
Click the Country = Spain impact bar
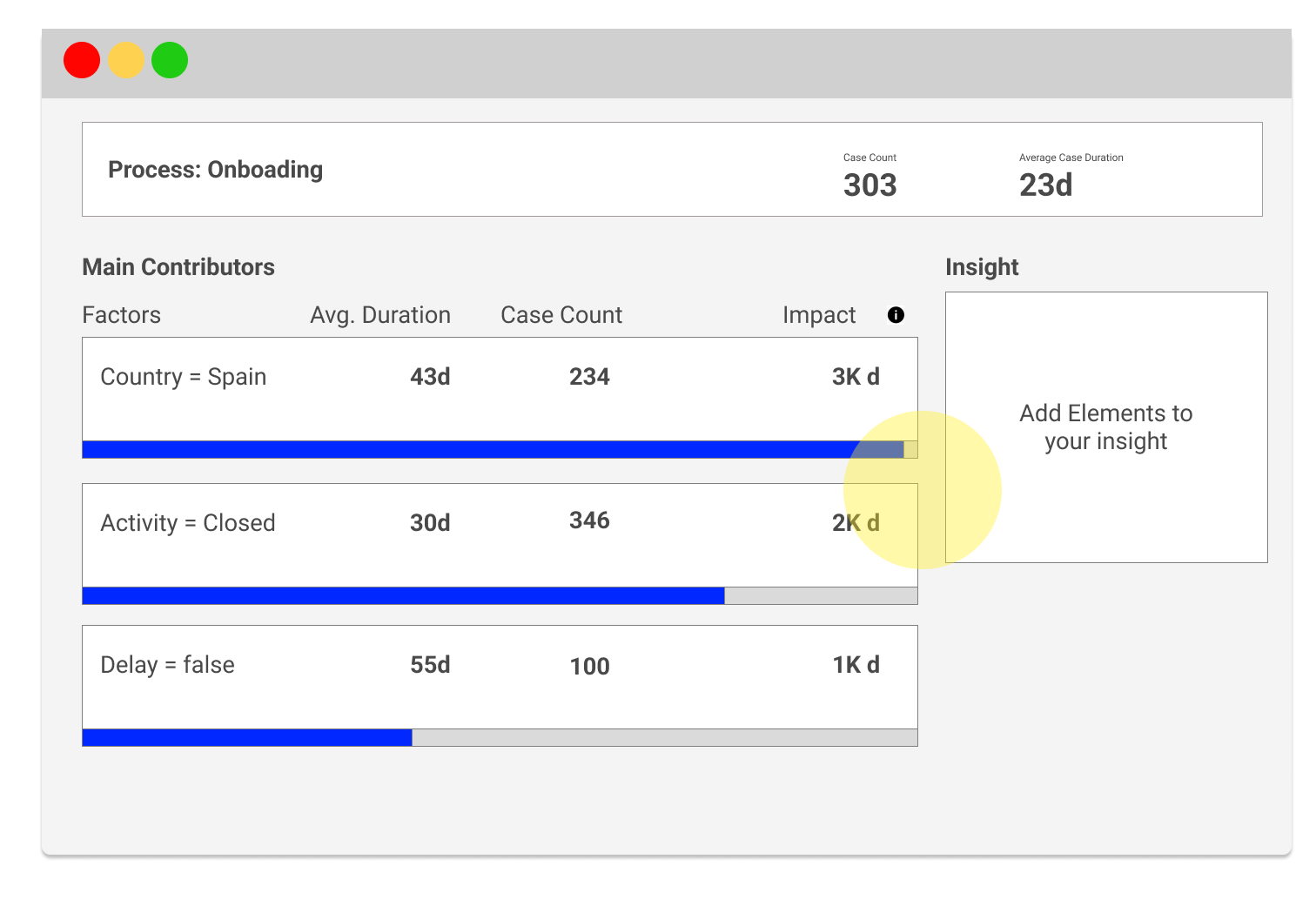(x=493, y=450)
